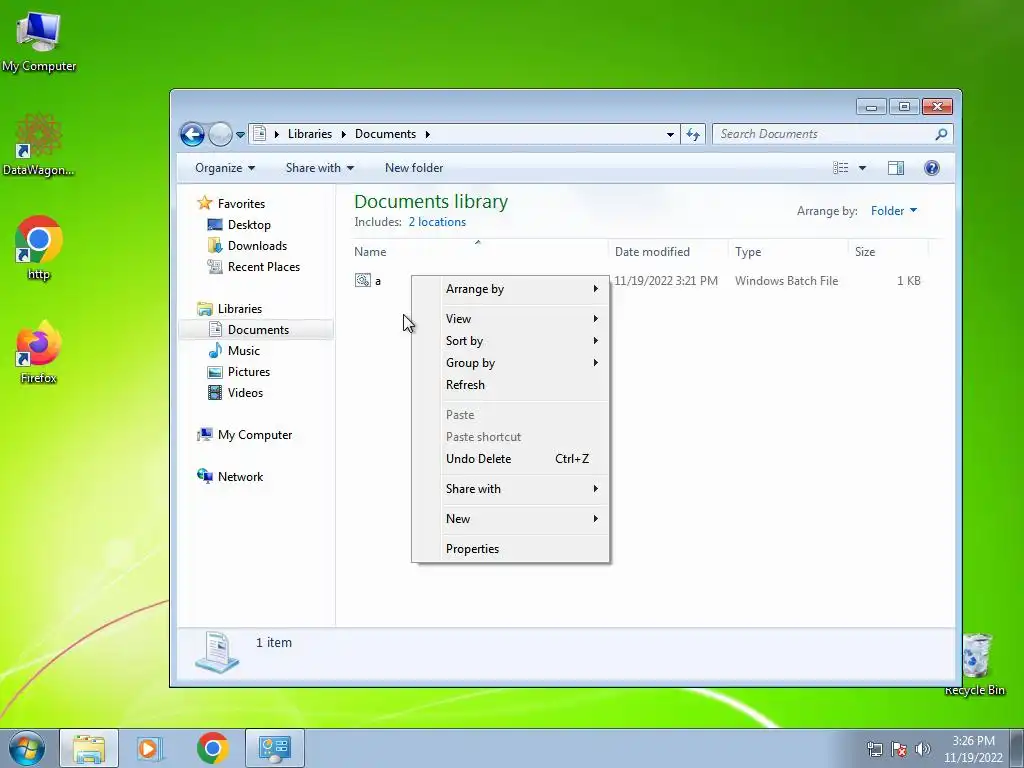Select Desktop in Favorites
Screen dimensions: 1024x768
pos(249,225)
